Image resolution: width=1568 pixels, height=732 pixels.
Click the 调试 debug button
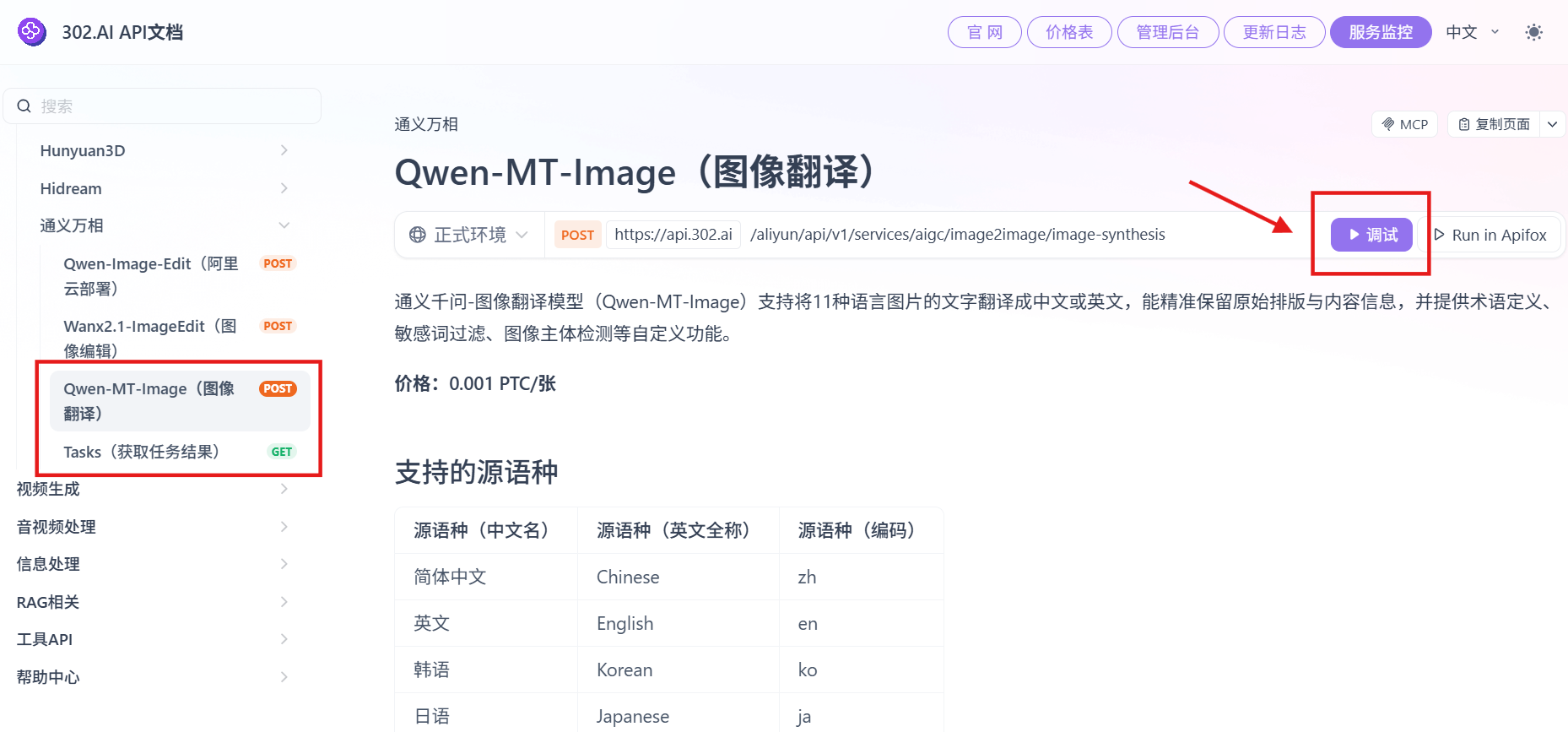(1371, 235)
